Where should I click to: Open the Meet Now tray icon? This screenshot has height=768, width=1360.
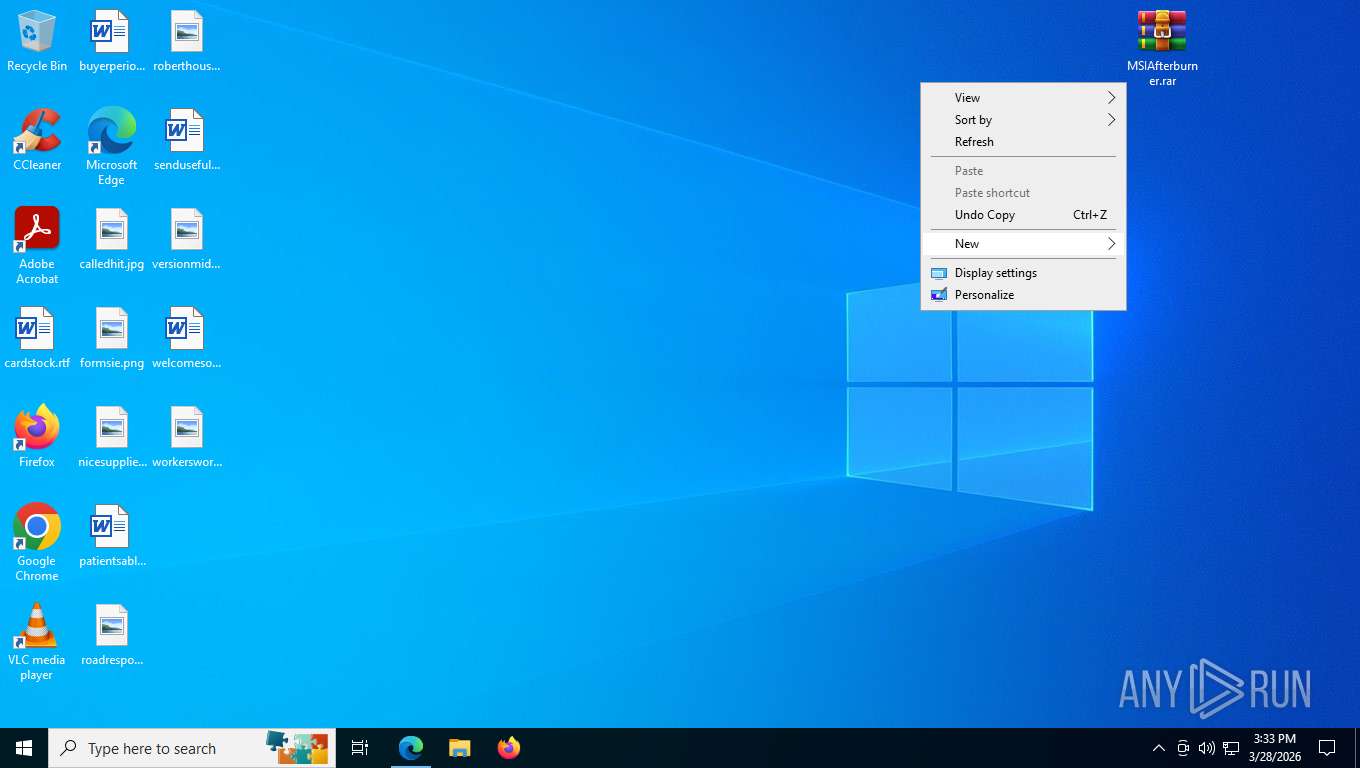point(1183,748)
